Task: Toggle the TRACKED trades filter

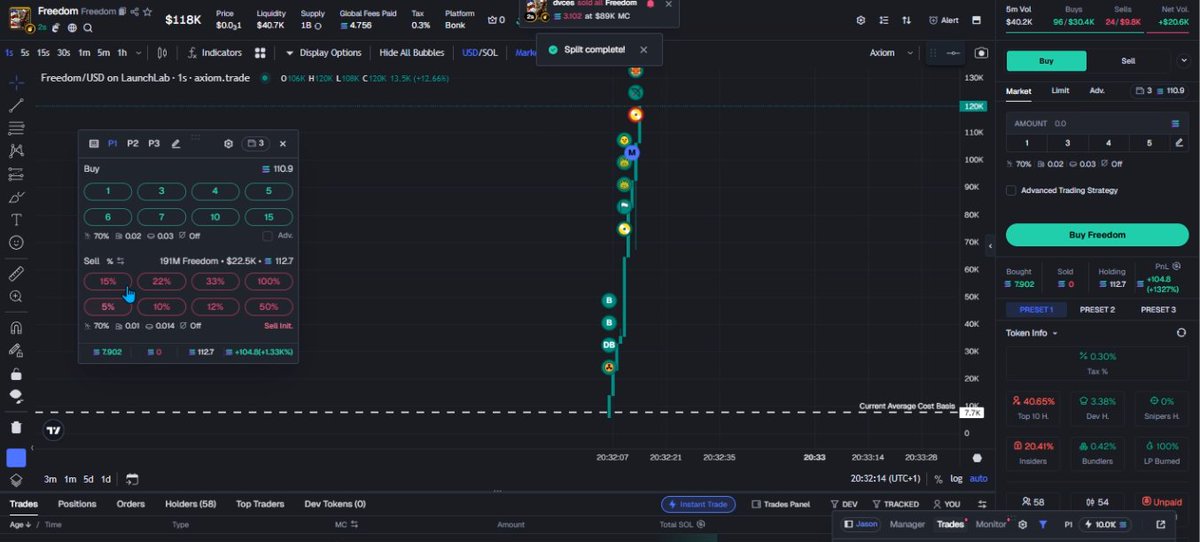Action: coord(895,504)
